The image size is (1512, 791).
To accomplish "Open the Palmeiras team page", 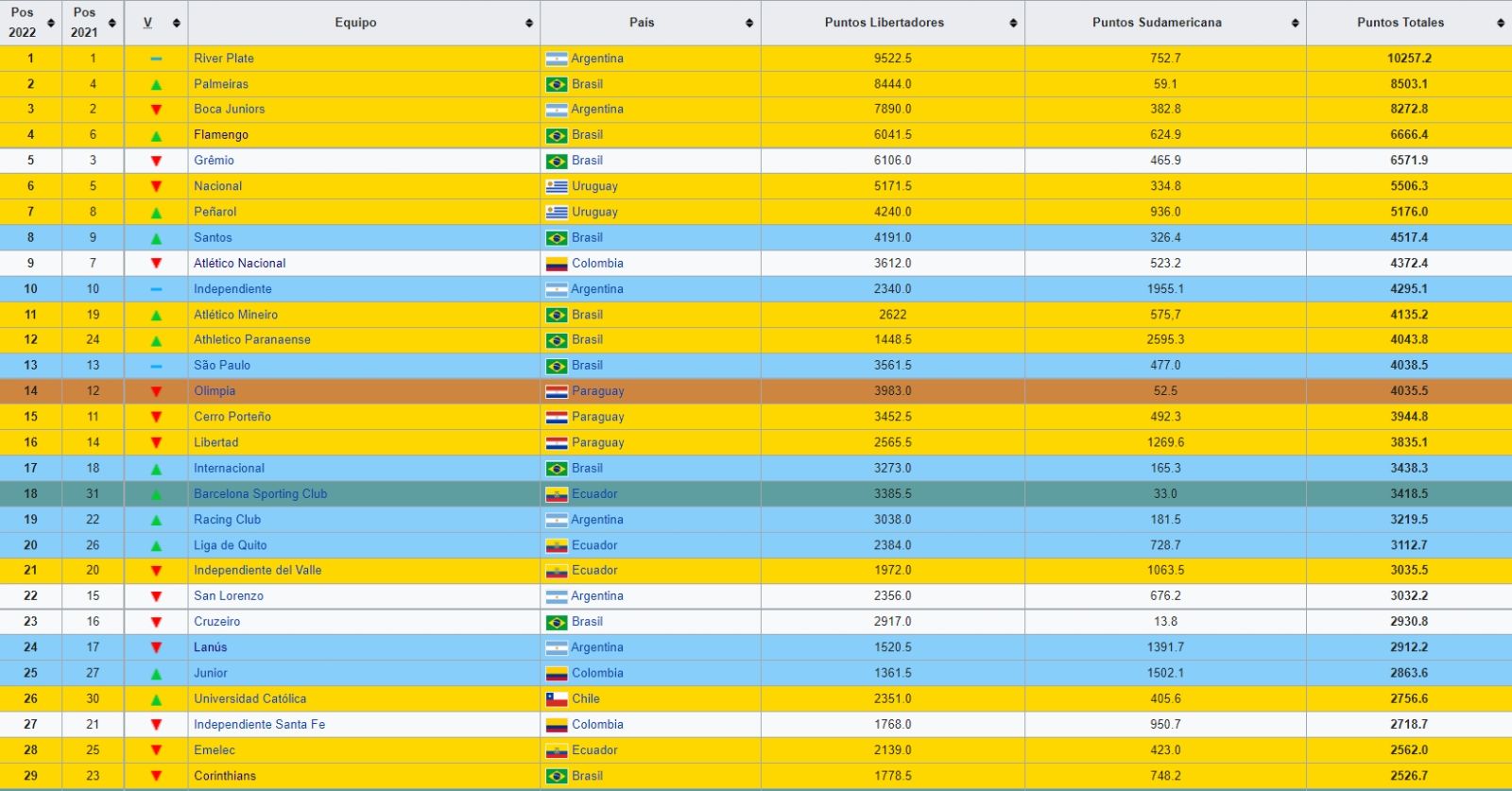I will (x=221, y=84).
